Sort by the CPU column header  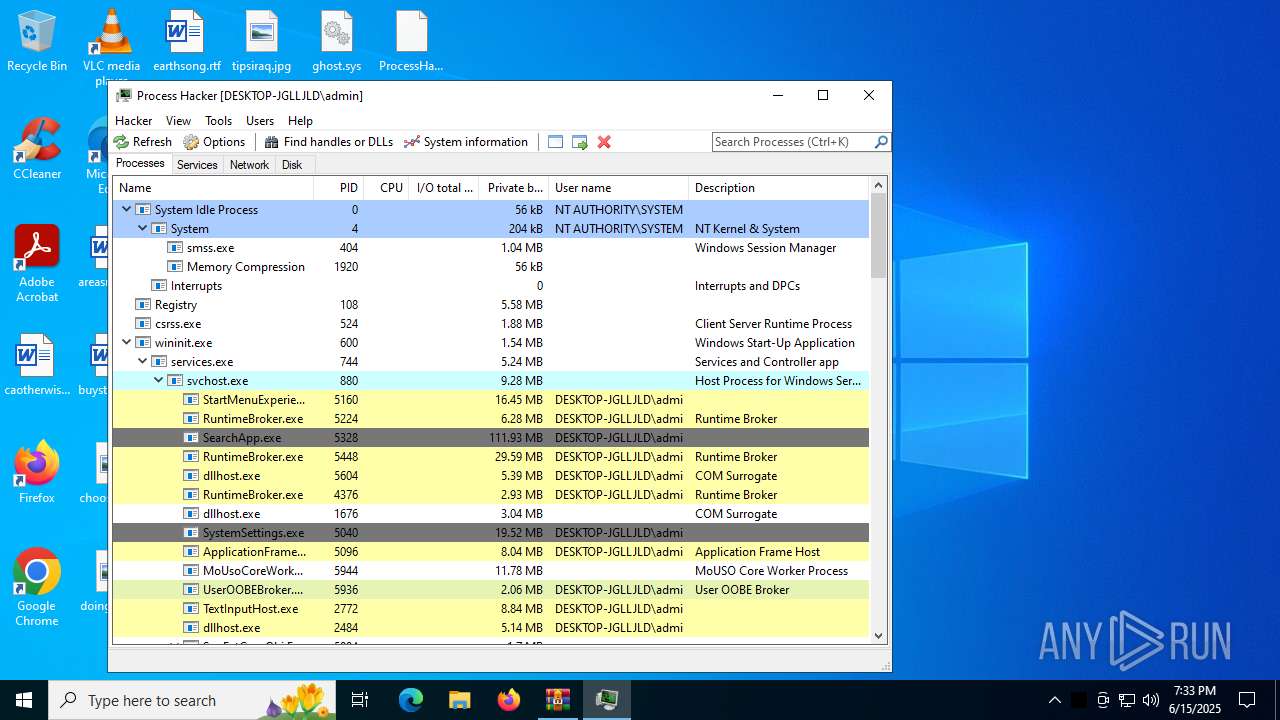pos(385,188)
